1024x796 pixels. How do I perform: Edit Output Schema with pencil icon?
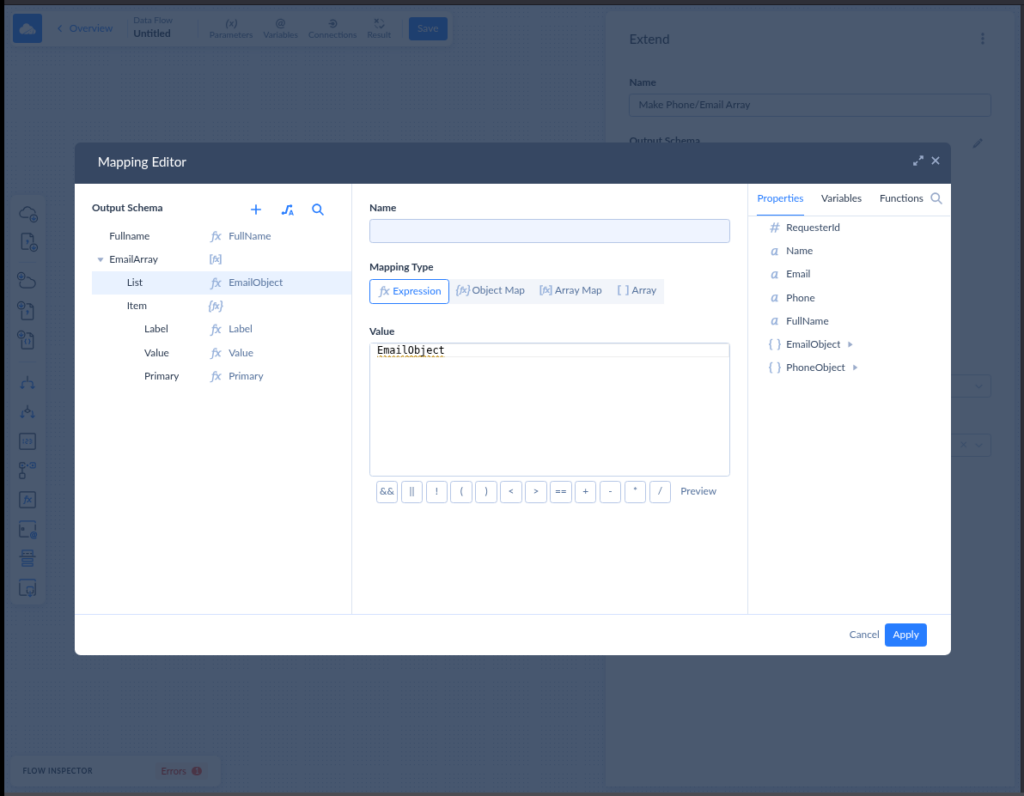(977, 143)
